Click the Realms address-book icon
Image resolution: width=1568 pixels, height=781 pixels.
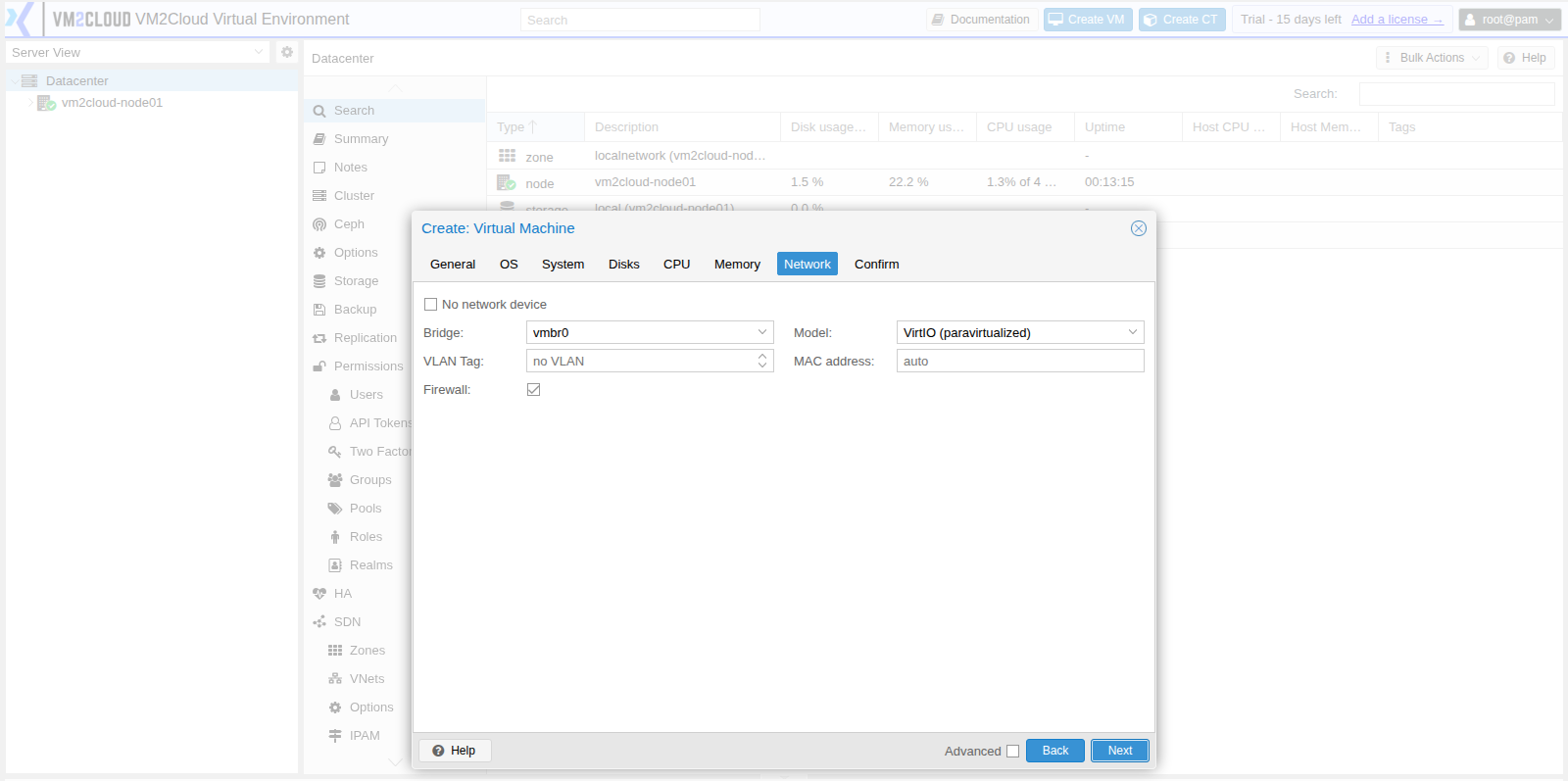point(335,565)
